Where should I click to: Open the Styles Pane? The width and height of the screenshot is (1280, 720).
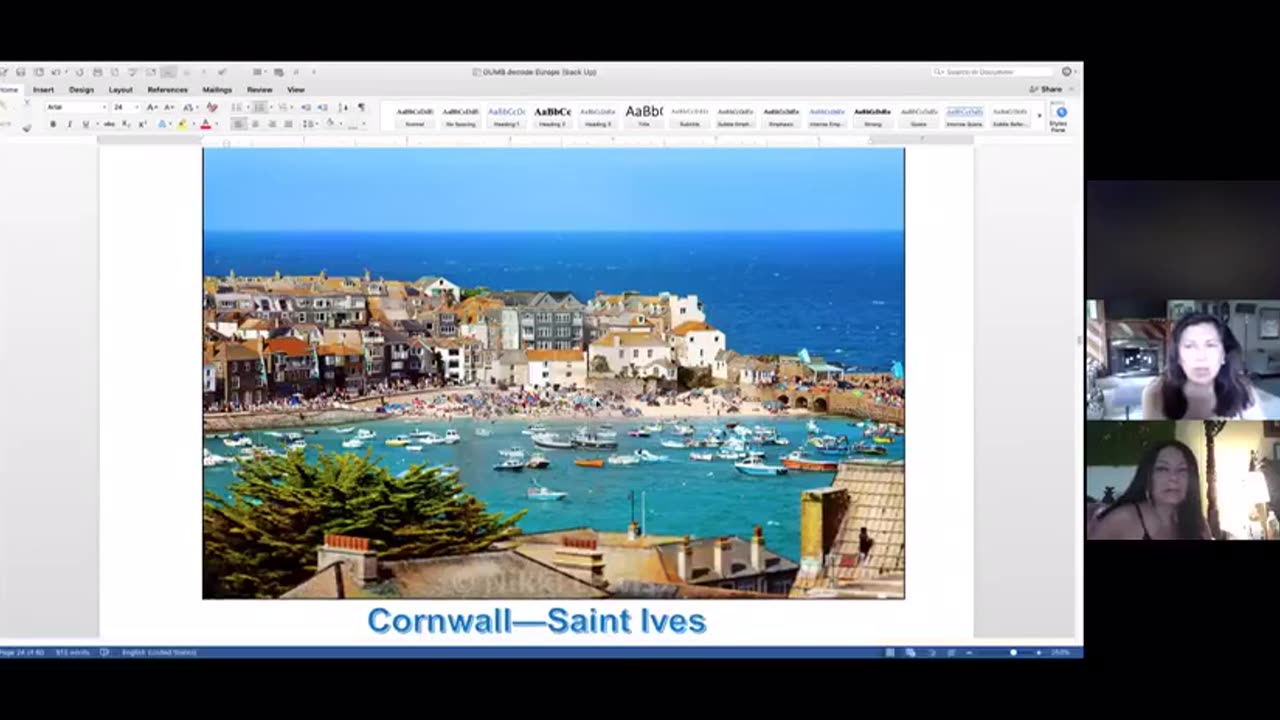(1060, 118)
